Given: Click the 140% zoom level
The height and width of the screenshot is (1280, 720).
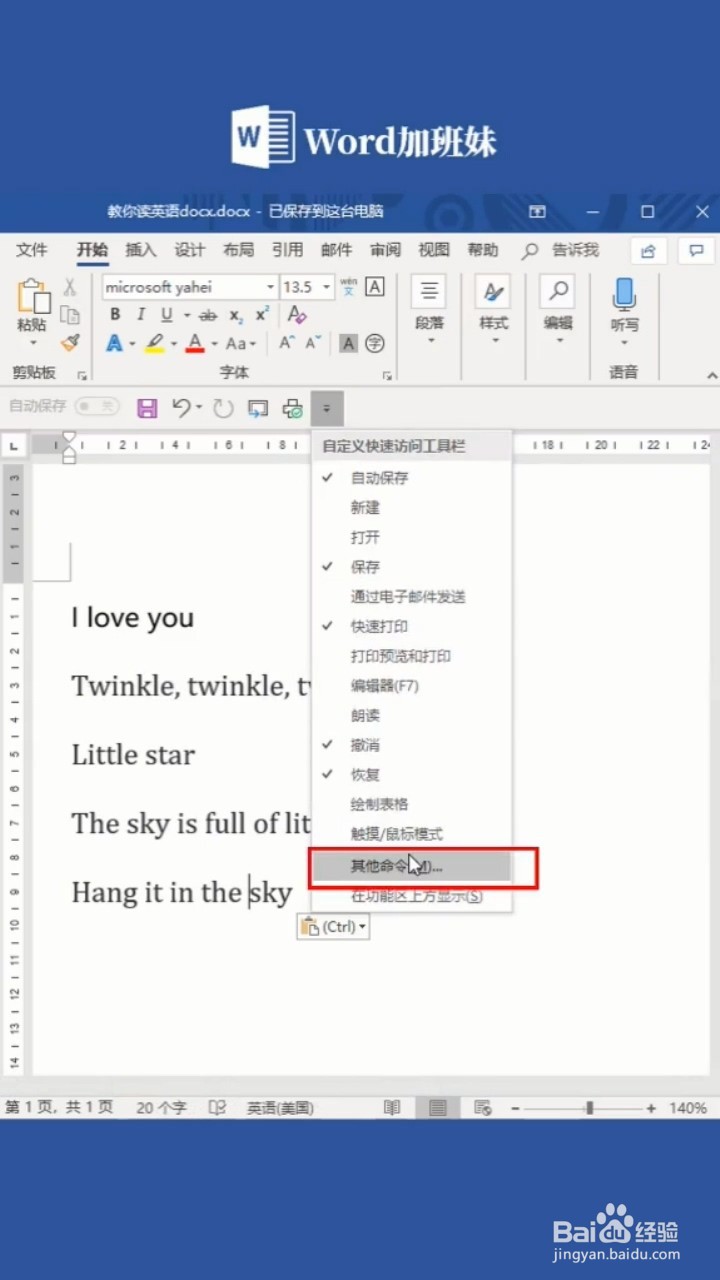Looking at the screenshot, I should pyautogui.click(x=688, y=1108).
